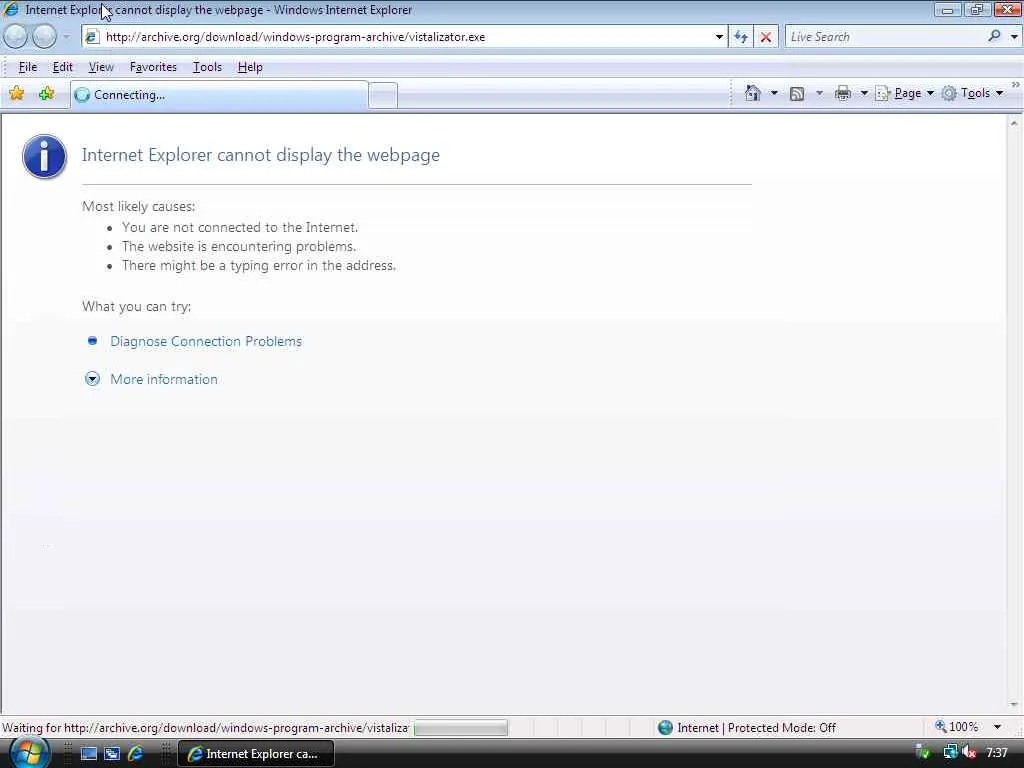
Task: Click the blue information icon on page
Action: tap(44, 157)
